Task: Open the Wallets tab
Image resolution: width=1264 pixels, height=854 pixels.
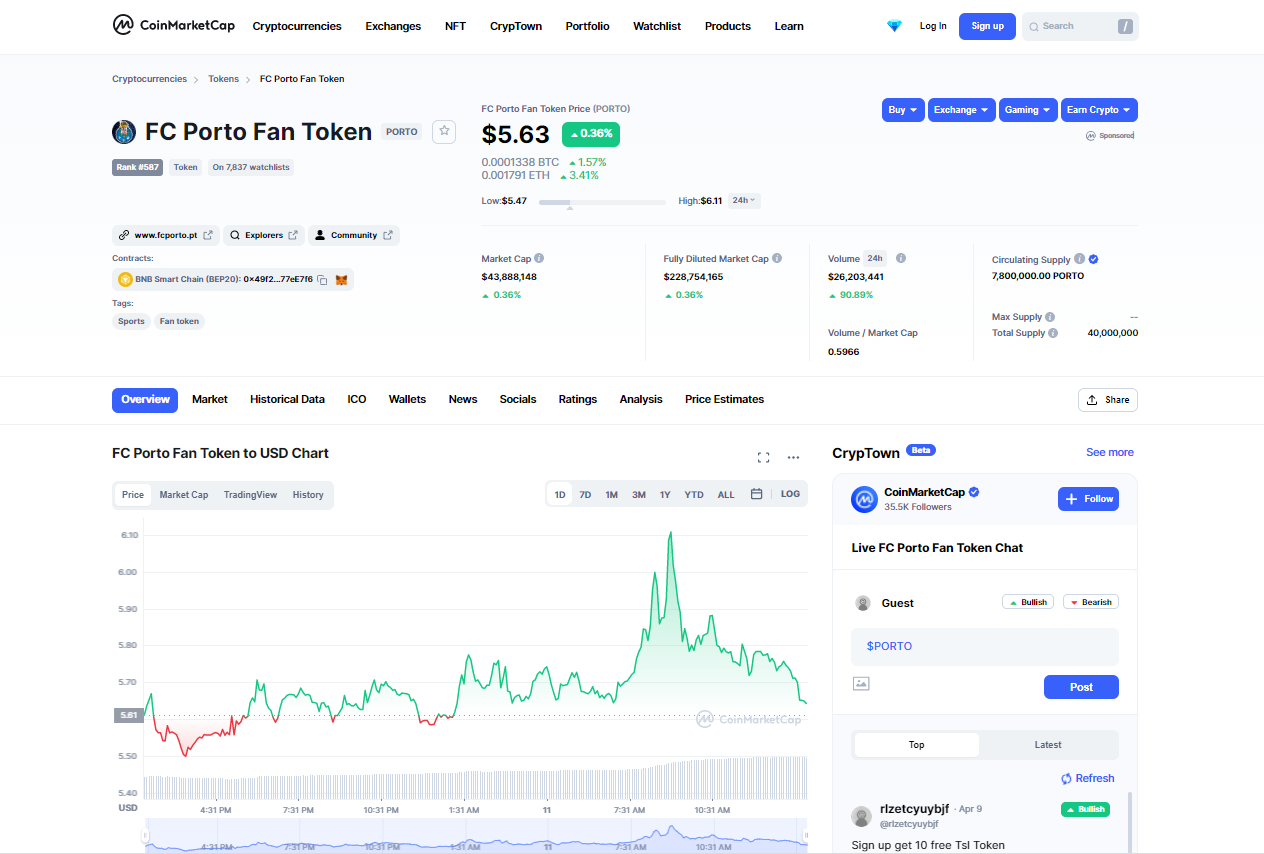Action: pyautogui.click(x=407, y=399)
